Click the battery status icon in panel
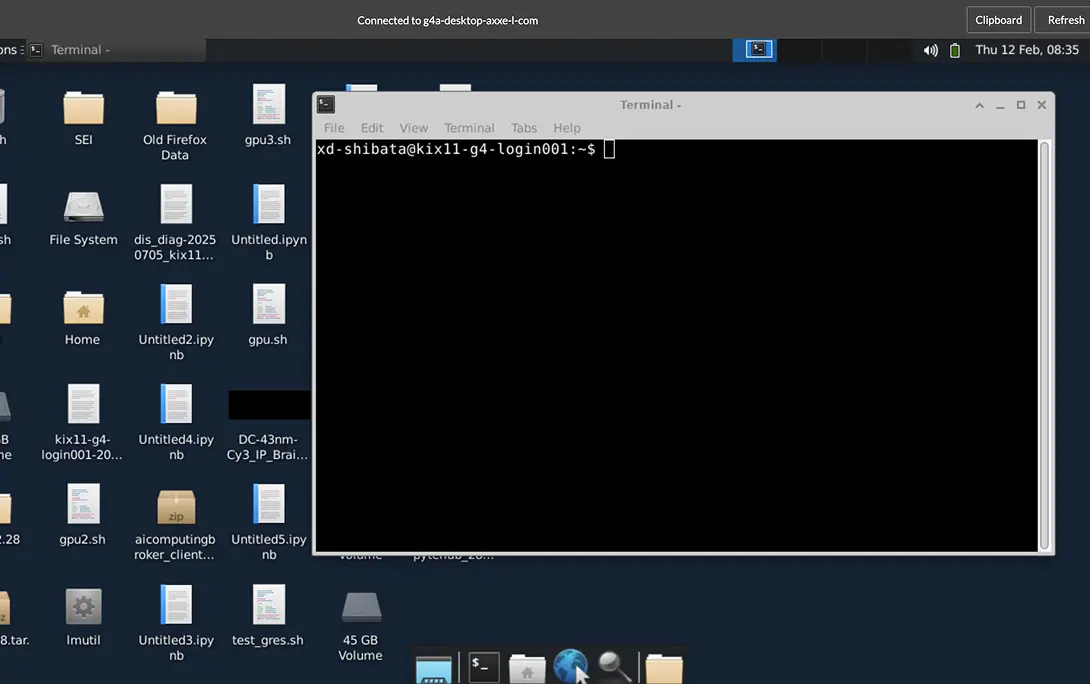Viewport: 1090px width, 684px height. click(x=955, y=50)
